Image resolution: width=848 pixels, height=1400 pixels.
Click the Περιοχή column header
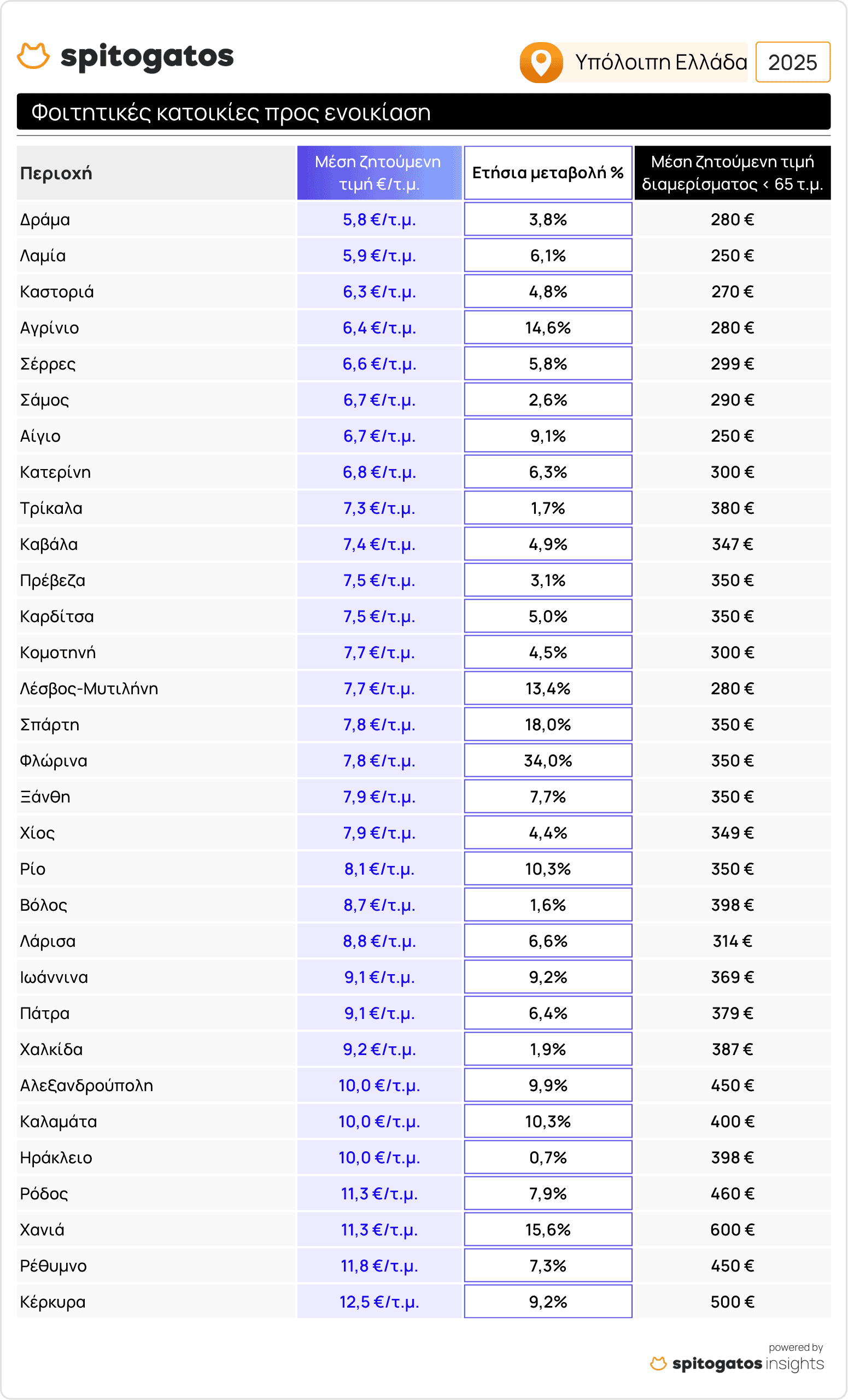(56, 173)
